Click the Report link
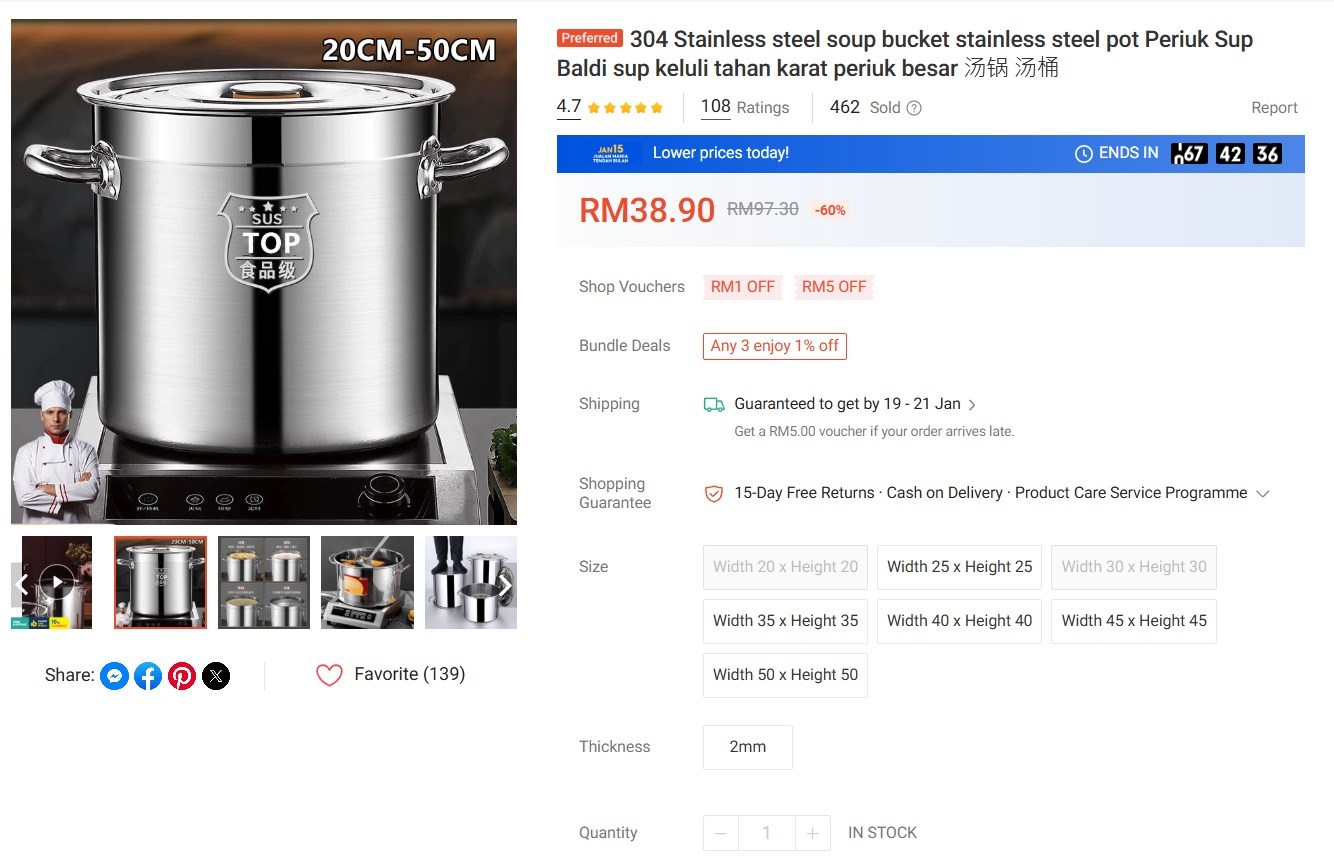The height and width of the screenshot is (866, 1334). click(x=1274, y=108)
